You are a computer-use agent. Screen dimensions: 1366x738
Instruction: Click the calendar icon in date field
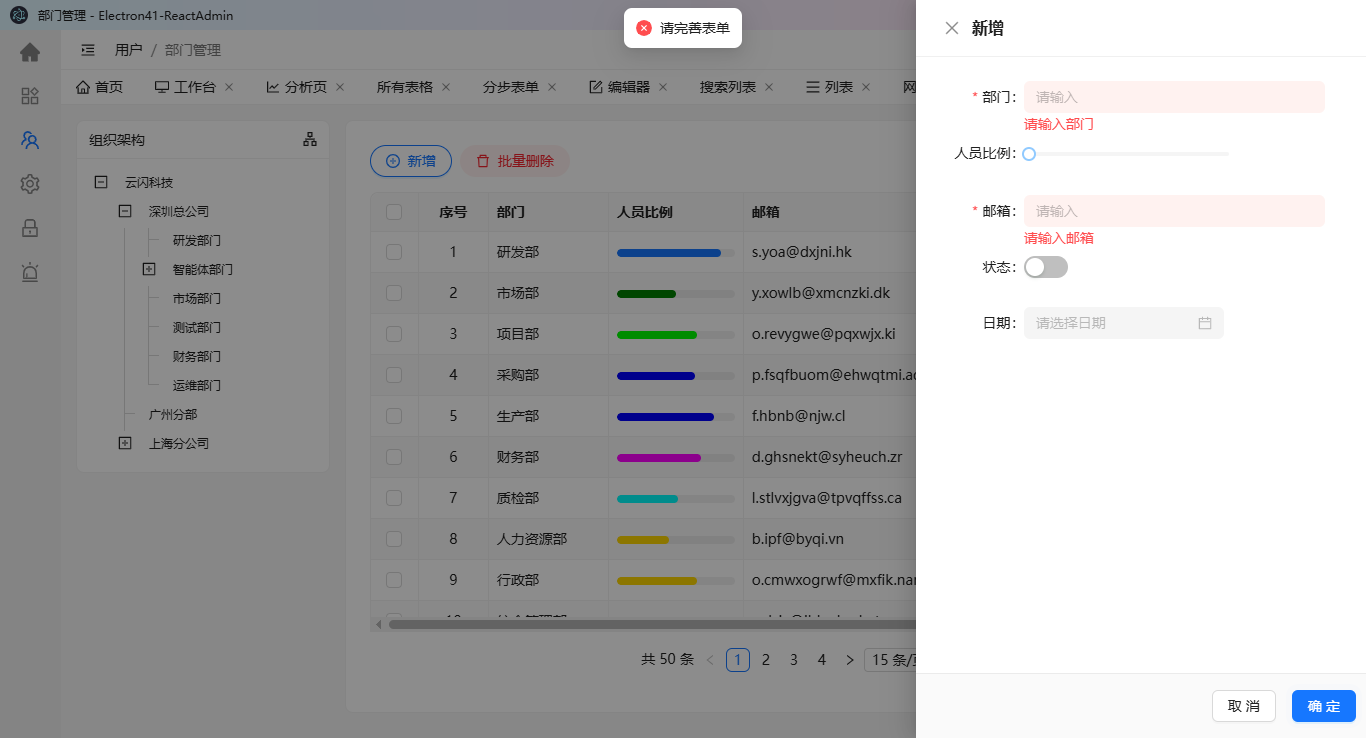[1205, 323]
